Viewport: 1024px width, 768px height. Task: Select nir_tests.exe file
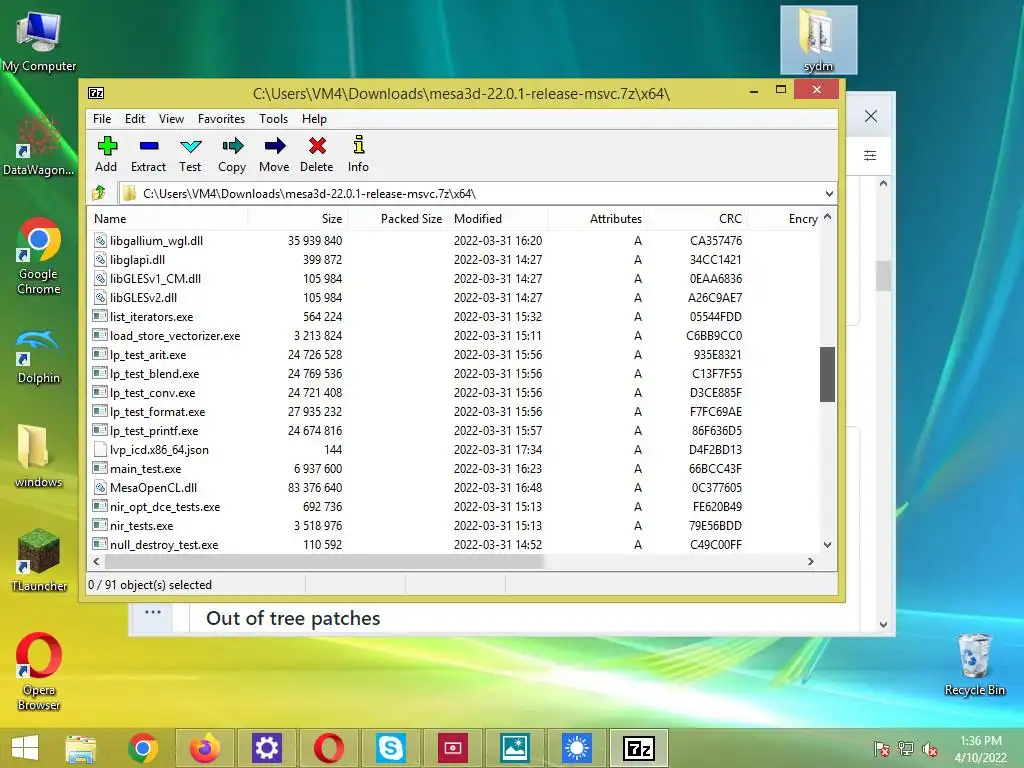(141, 525)
